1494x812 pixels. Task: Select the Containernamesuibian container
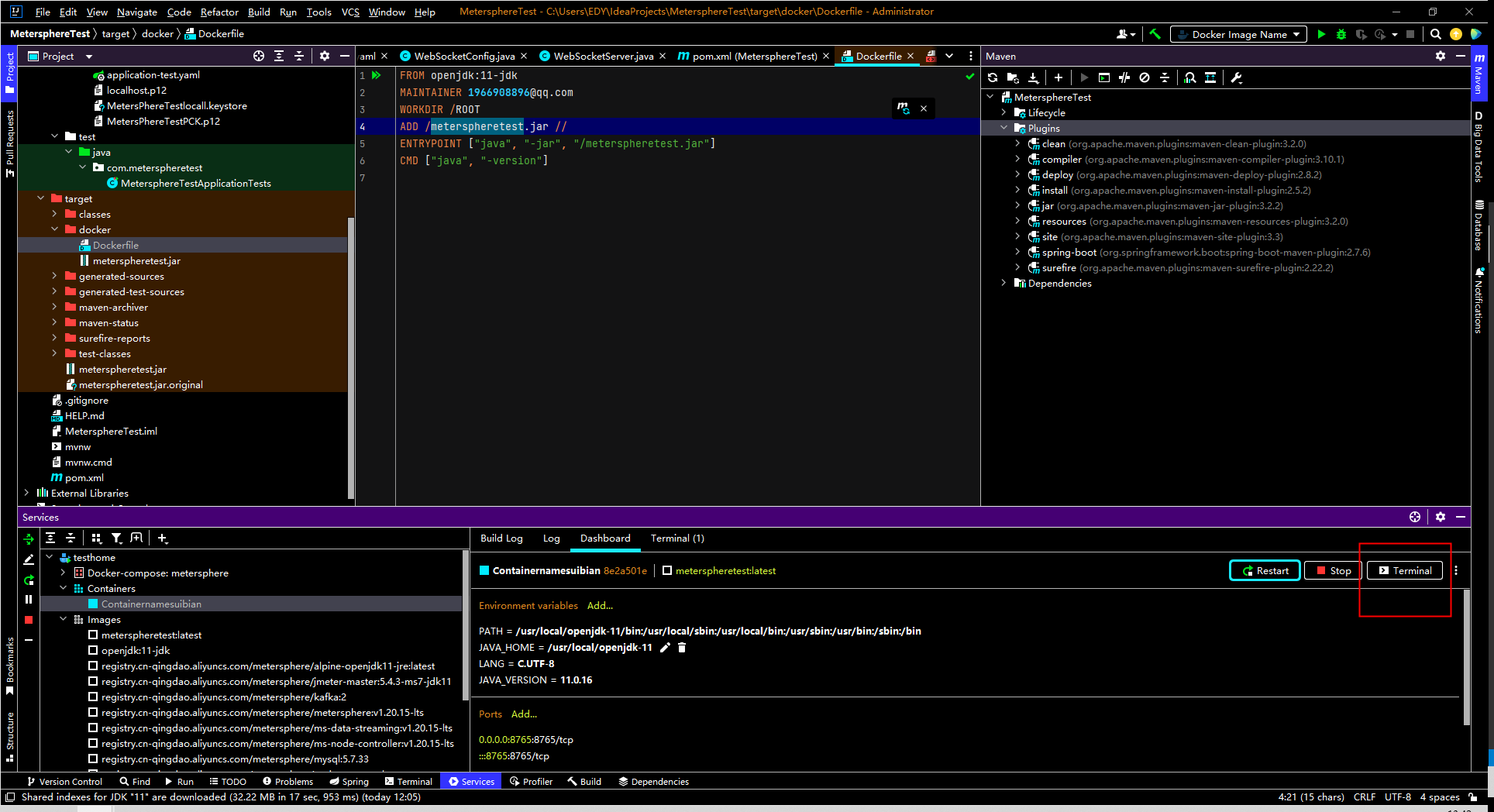pyautogui.click(x=151, y=604)
